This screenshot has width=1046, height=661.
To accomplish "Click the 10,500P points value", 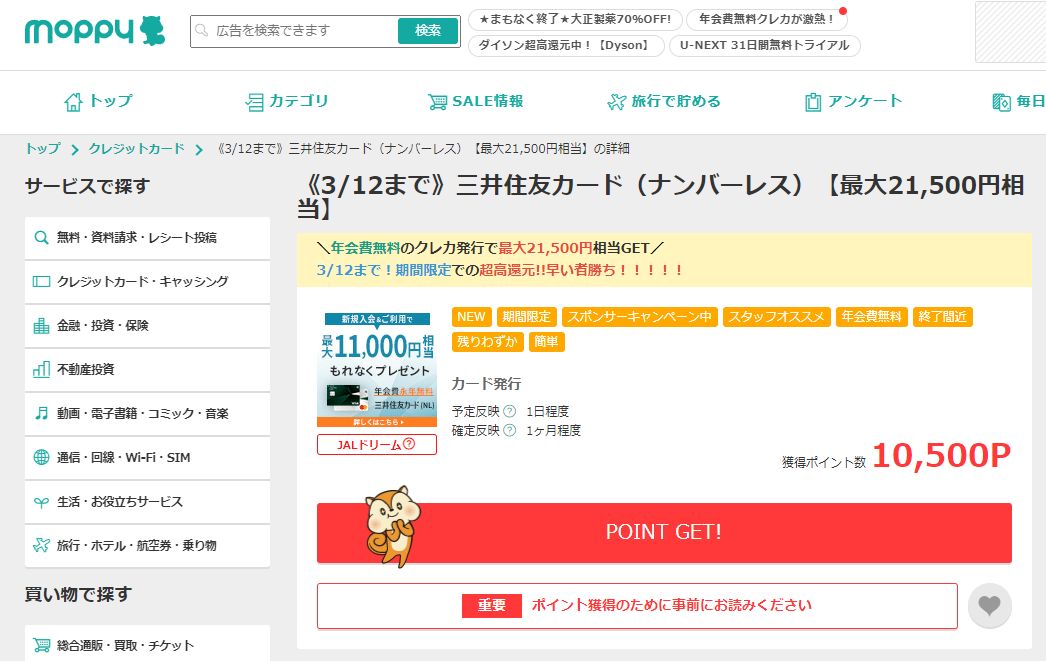I will pyautogui.click(x=941, y=456).
